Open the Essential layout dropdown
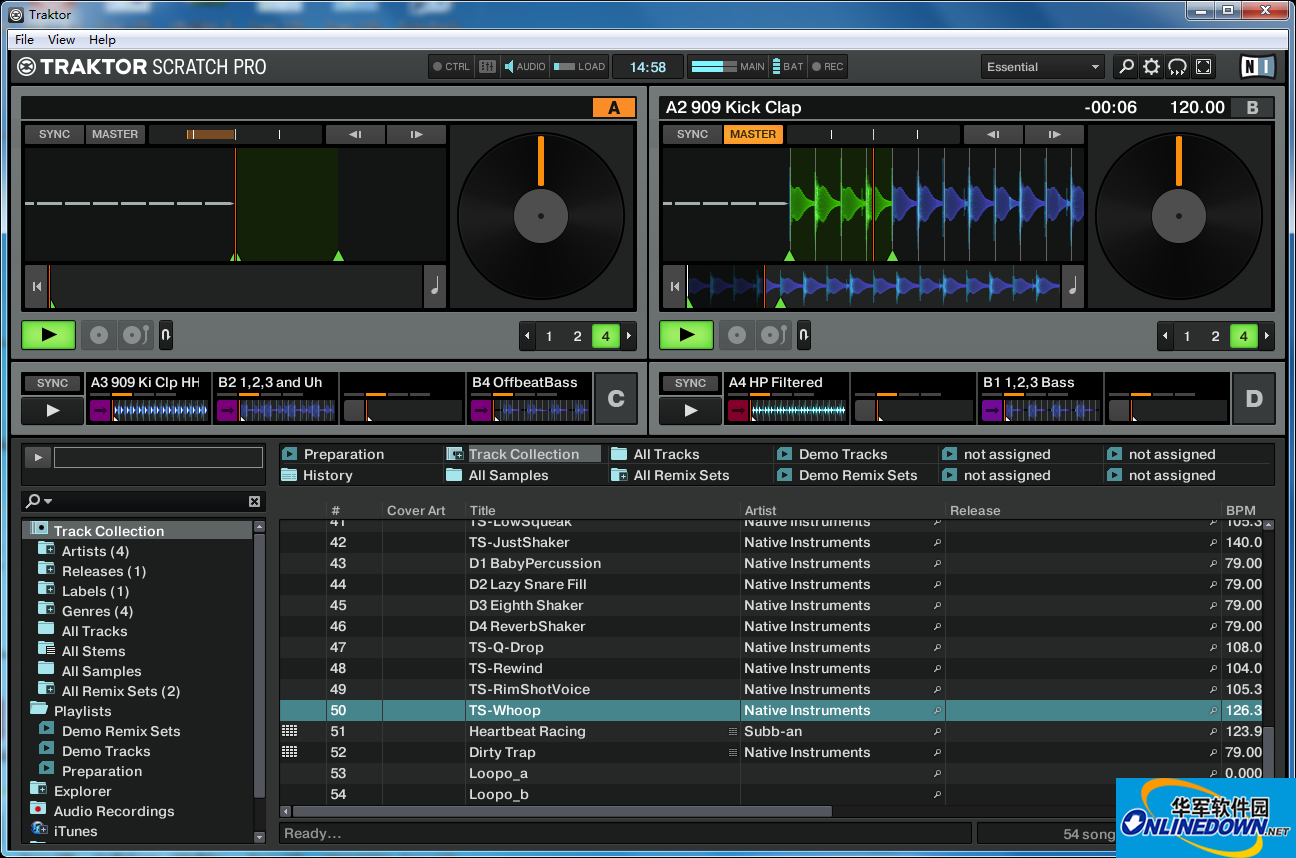Viewport: 1296px width, 858px height. click(1043, 67)
